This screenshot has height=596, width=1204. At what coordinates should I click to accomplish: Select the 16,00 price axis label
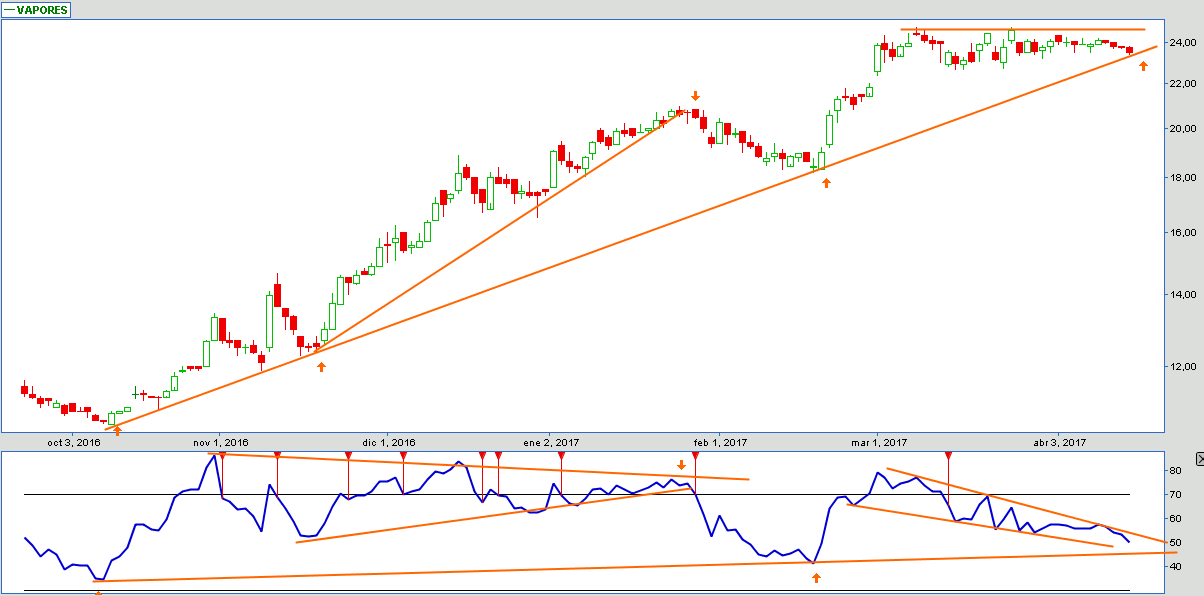click(x=1185, y=233)
